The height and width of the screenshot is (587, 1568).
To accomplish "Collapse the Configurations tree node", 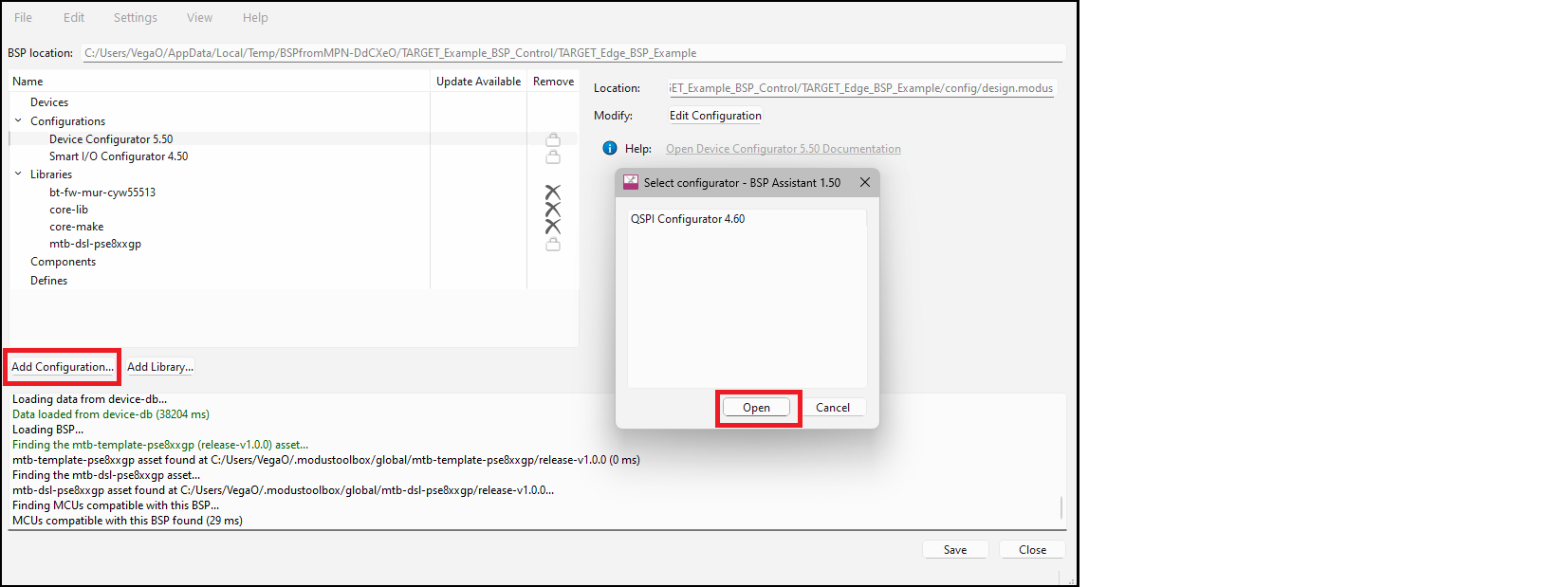I will click(x=18, y=121).
